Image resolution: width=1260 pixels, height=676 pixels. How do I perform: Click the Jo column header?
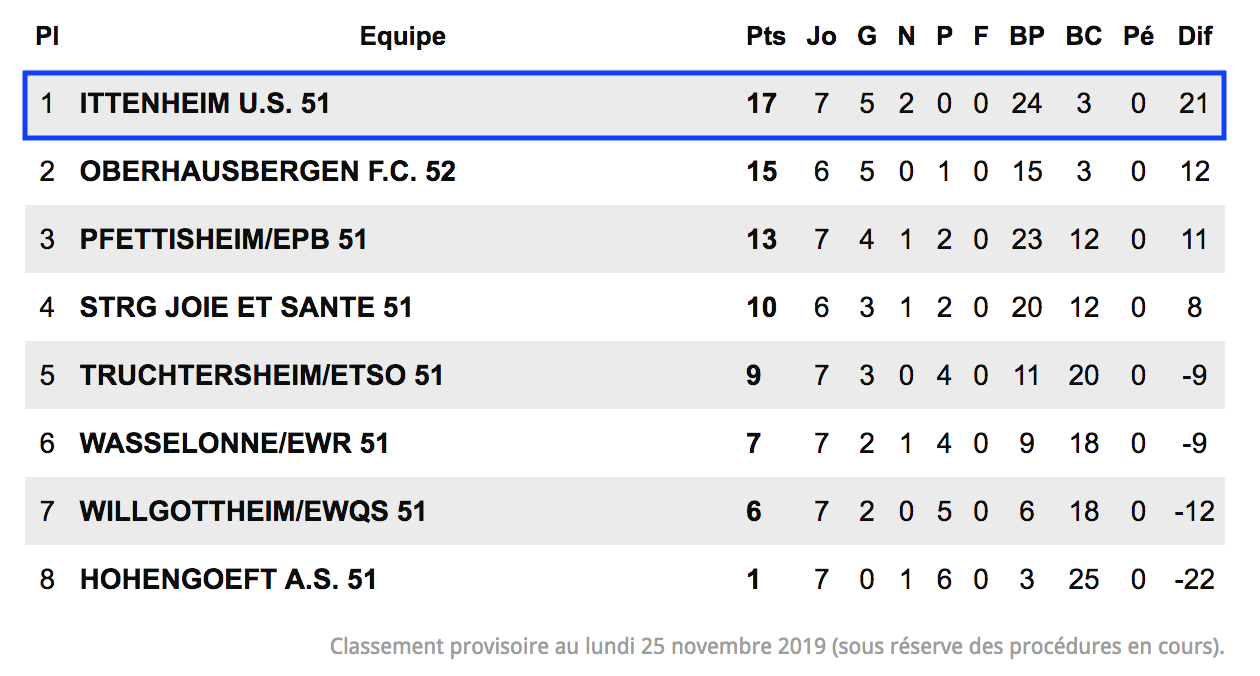pyautogui.click(x=821, y=37)
